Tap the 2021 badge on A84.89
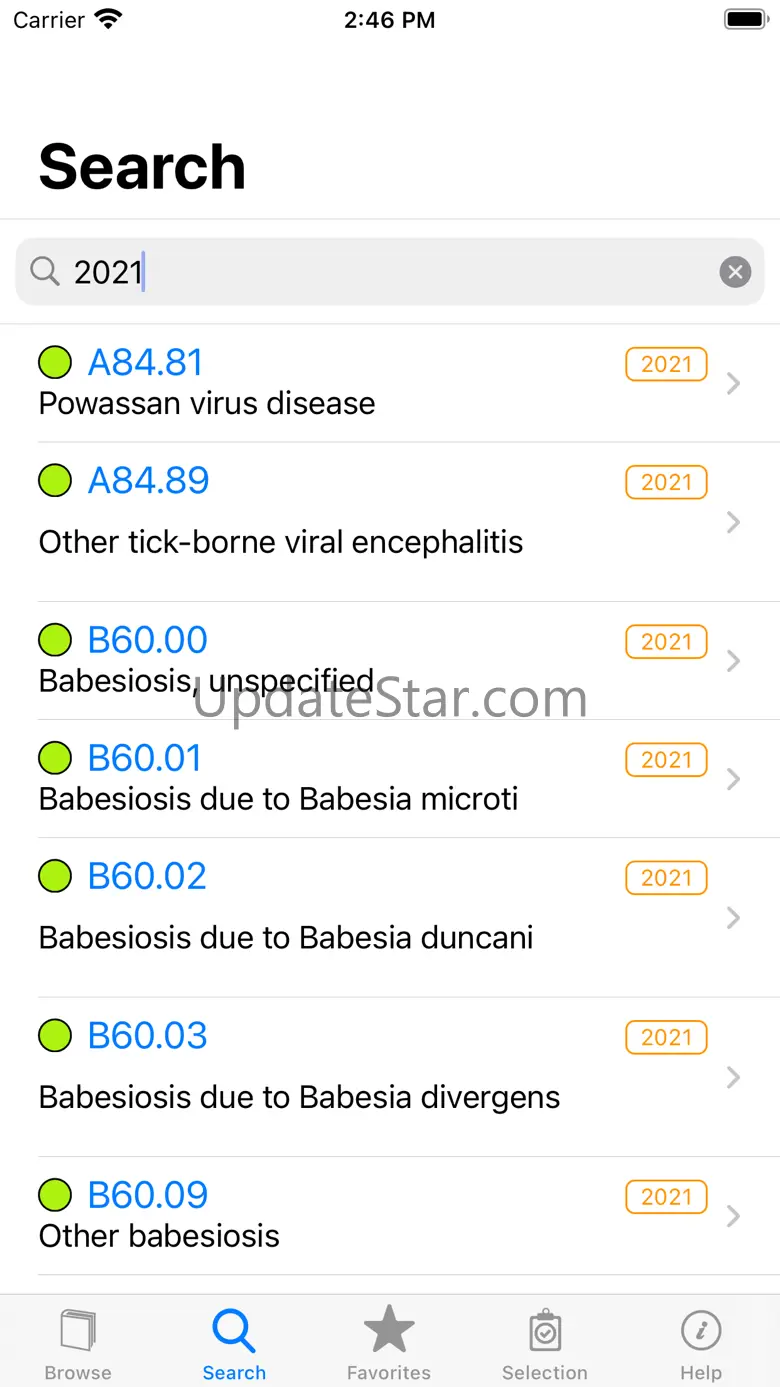The image size is (780, 1387). pyautogui.click(x=666, y=482)
